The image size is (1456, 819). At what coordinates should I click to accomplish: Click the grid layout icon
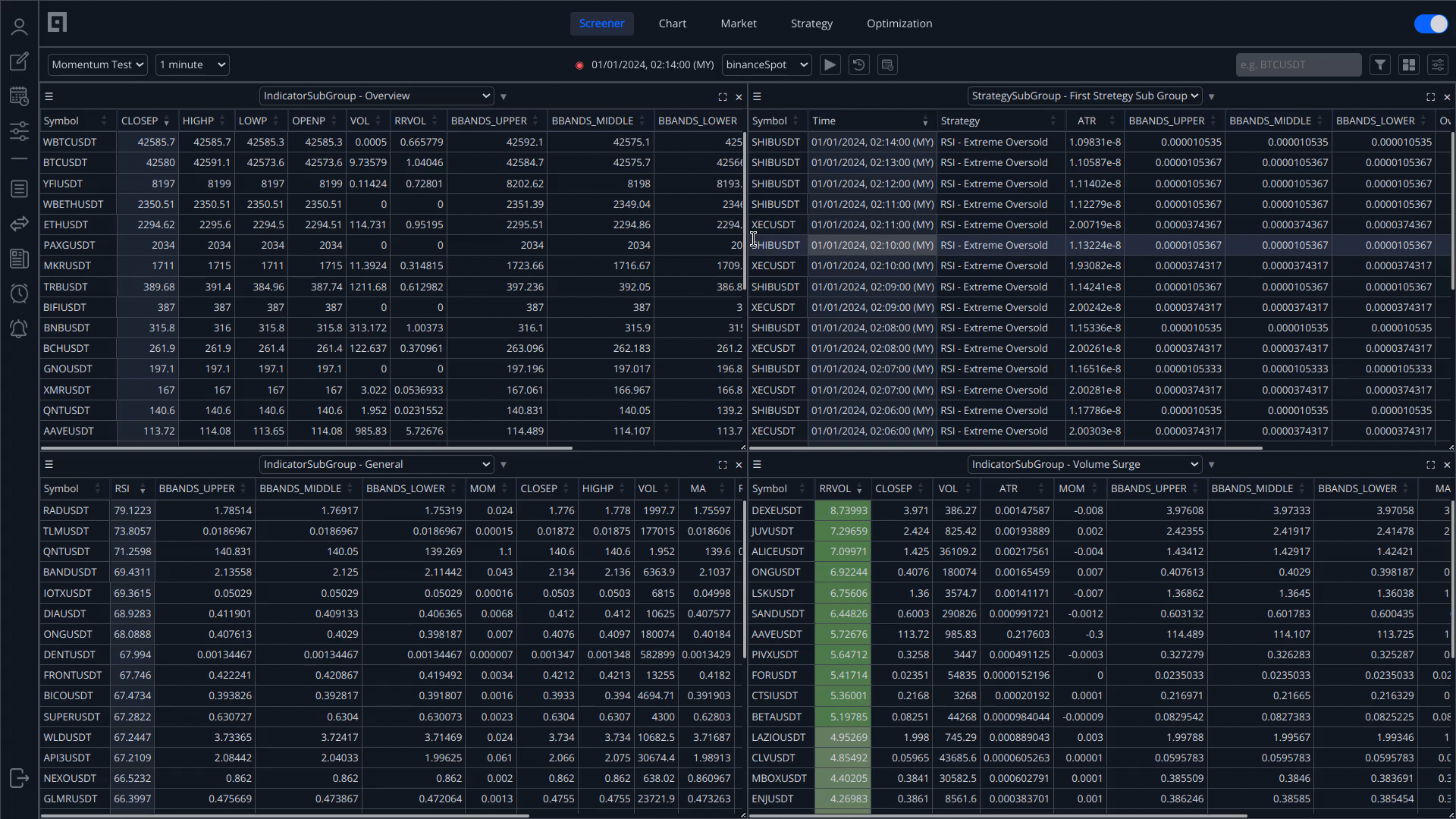pyautogui.click(x=1409, y=65)
